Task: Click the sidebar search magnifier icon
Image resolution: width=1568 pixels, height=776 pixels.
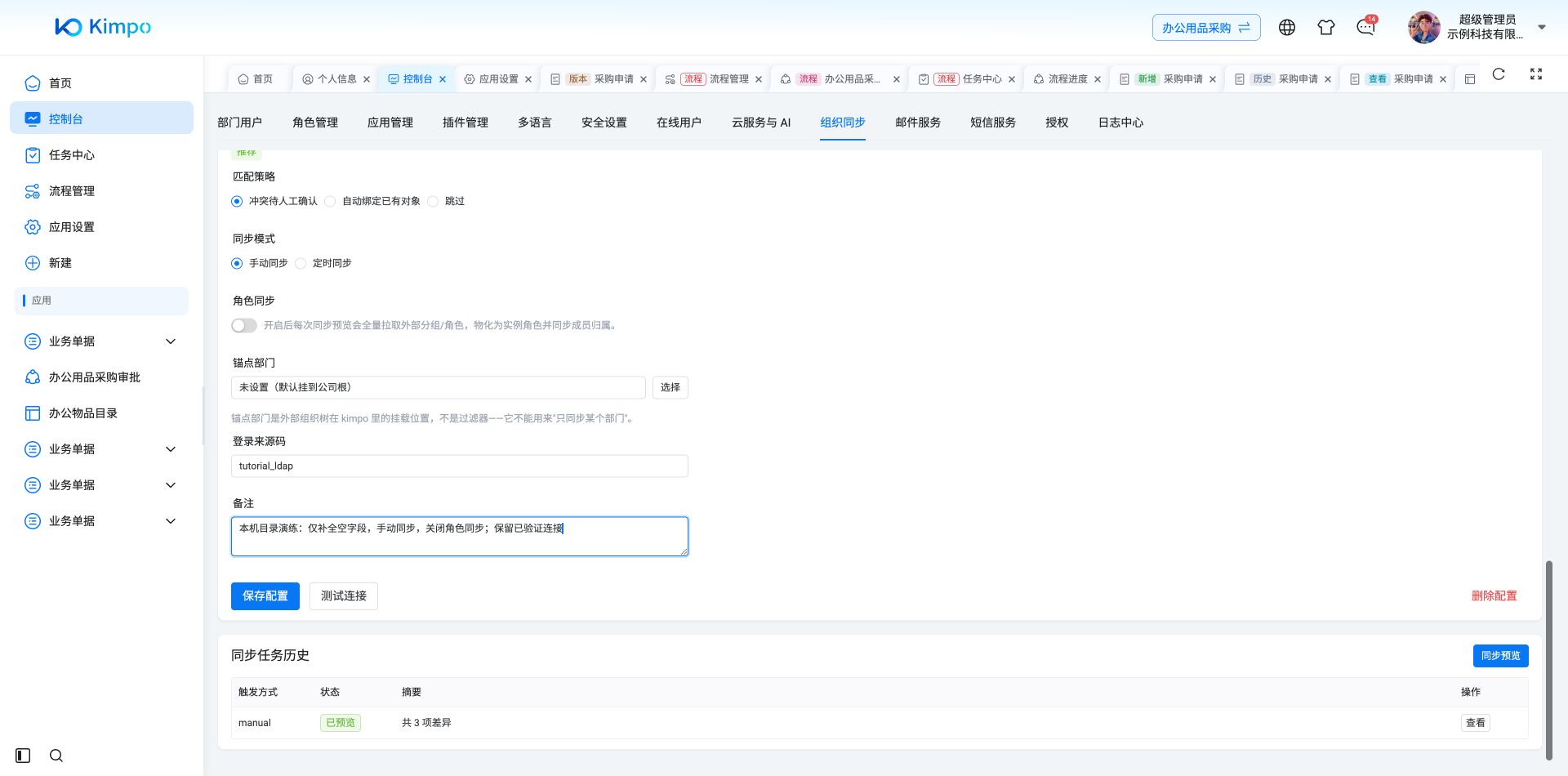Action: click(x=56, y=756)
